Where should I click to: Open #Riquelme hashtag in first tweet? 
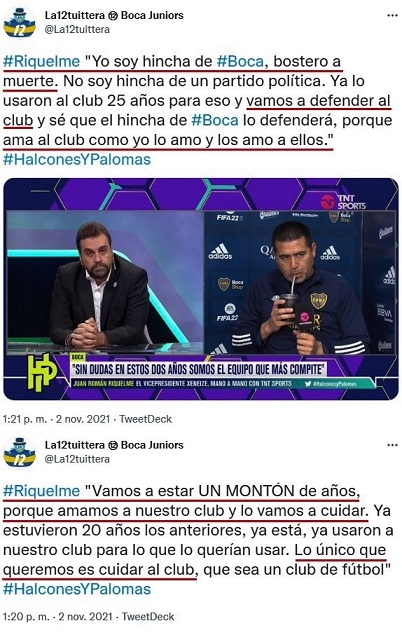41,62
